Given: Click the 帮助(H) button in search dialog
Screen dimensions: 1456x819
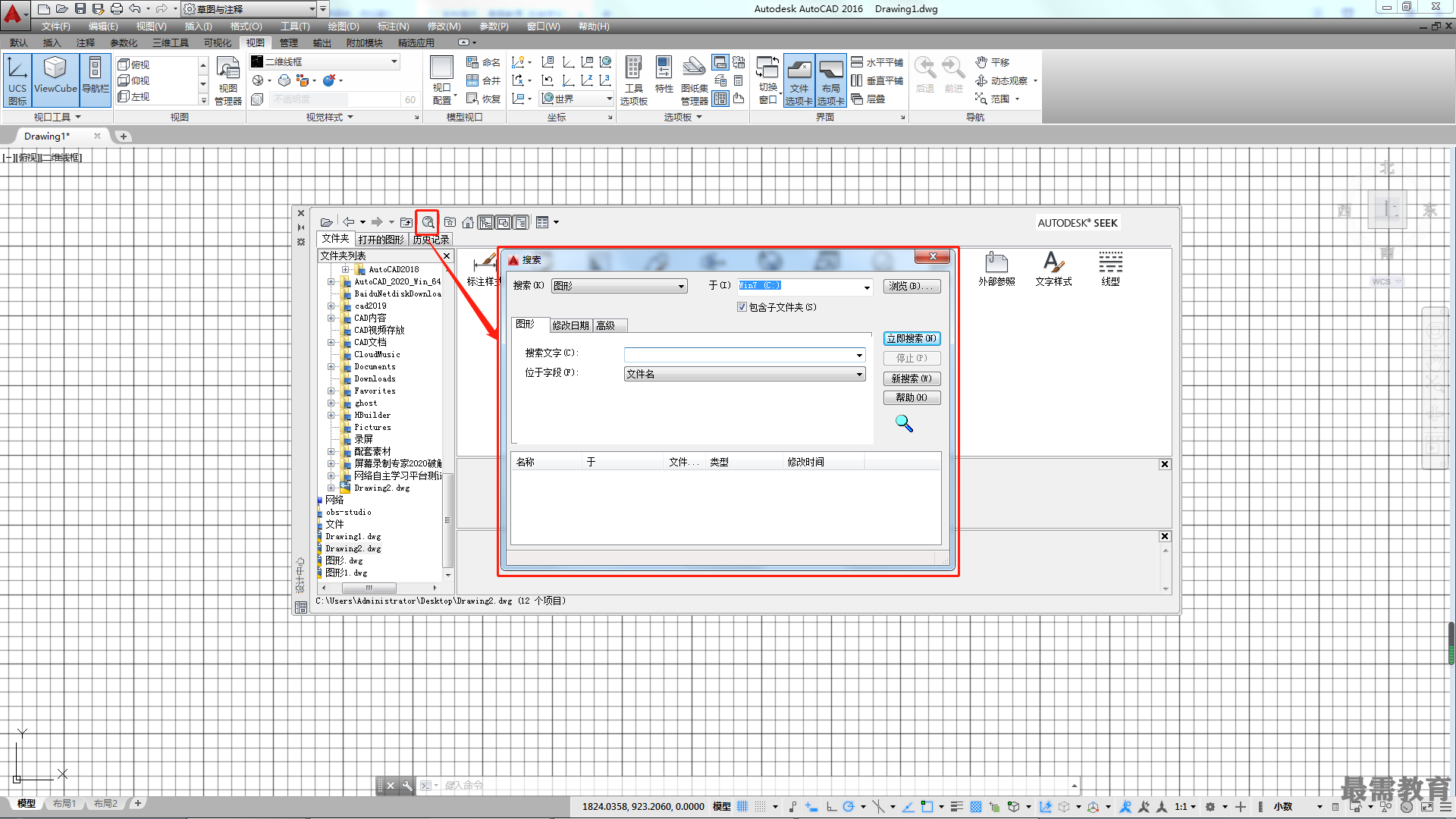Looking at the screenshot, I should click(912, 397).
